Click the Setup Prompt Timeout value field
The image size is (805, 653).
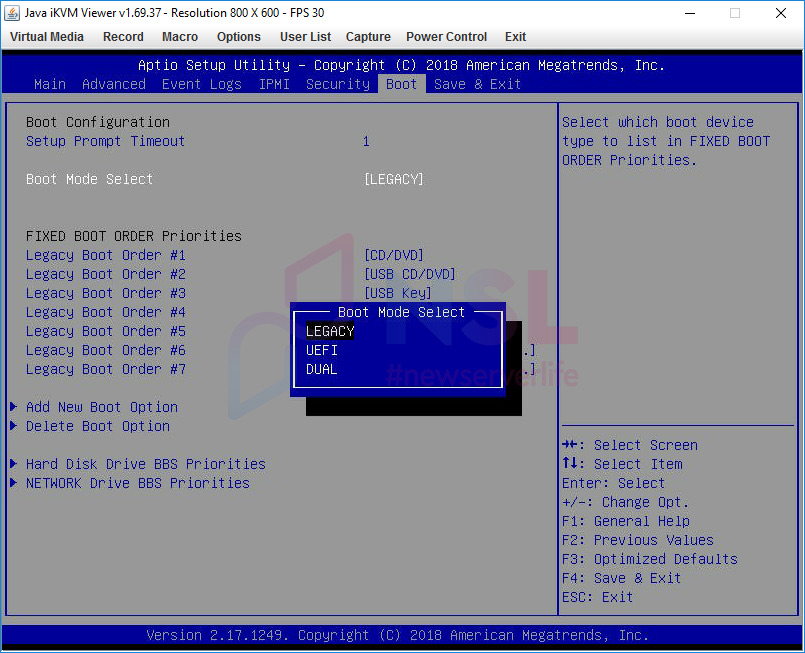(366, 141)
